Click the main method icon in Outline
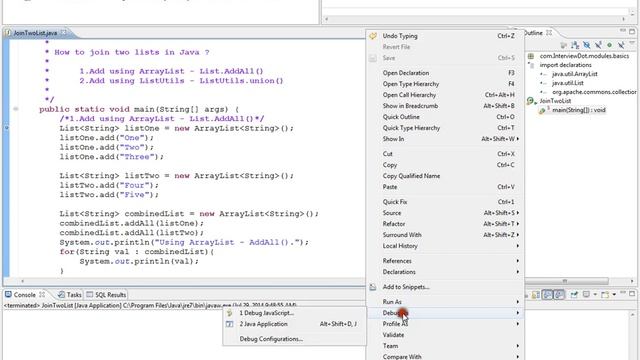The height and width of the screenshot is (360, 640). pyautogui.click(x=543, y=110)
